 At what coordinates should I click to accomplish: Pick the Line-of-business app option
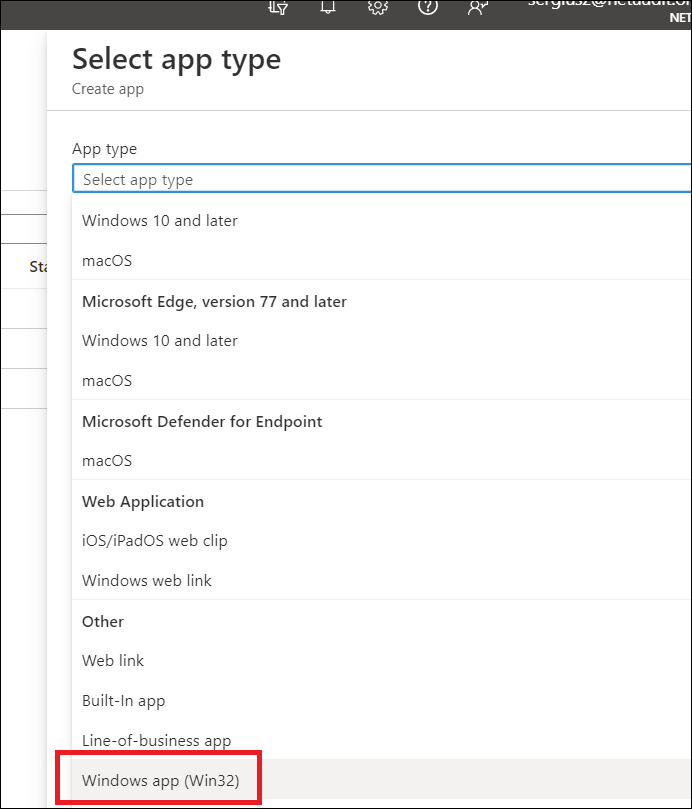pyautogui.click(x=157, y=740)
